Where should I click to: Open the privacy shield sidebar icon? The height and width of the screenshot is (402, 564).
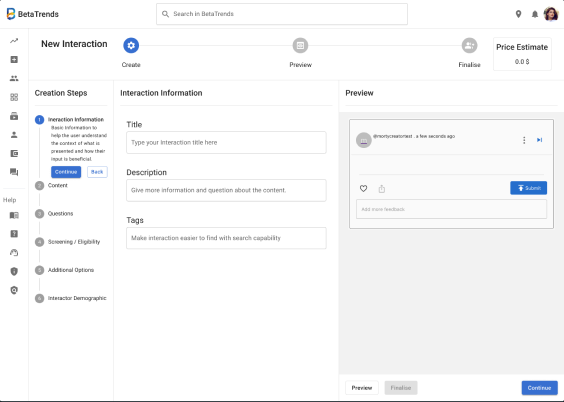[x=14, y=271]
